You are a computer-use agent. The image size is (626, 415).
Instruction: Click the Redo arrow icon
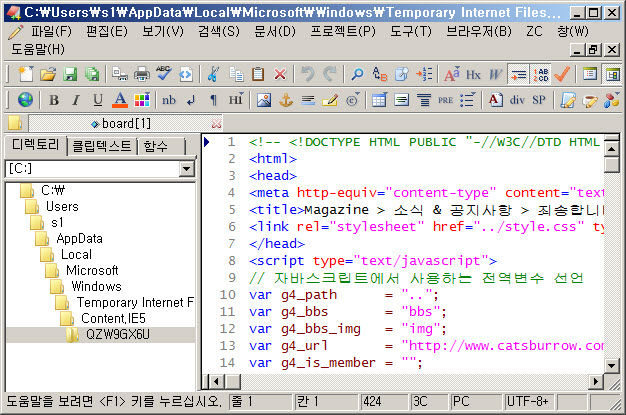330,74
